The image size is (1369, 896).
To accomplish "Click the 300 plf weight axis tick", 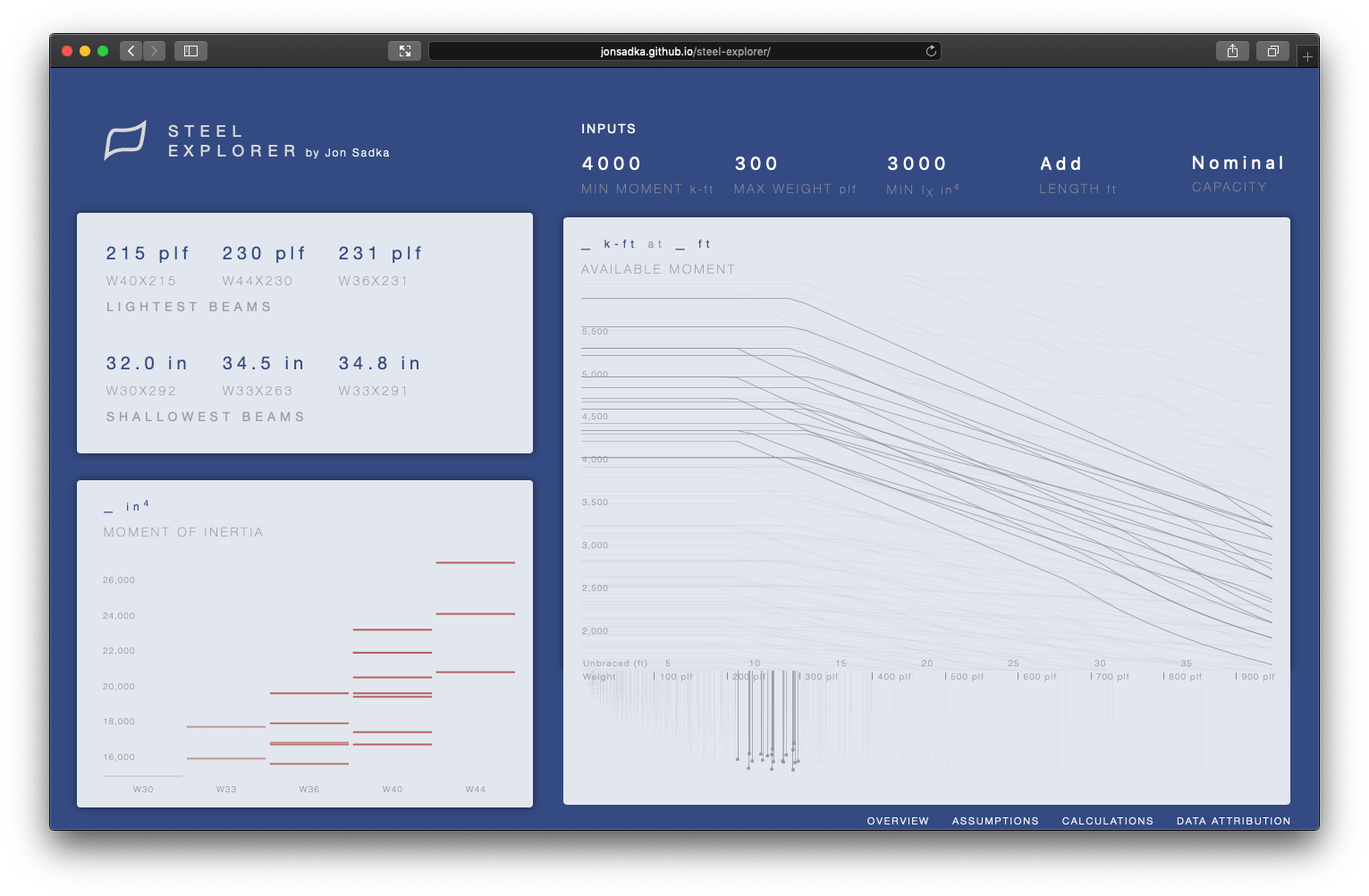I will pyautogui.click(x=819, y=677).
